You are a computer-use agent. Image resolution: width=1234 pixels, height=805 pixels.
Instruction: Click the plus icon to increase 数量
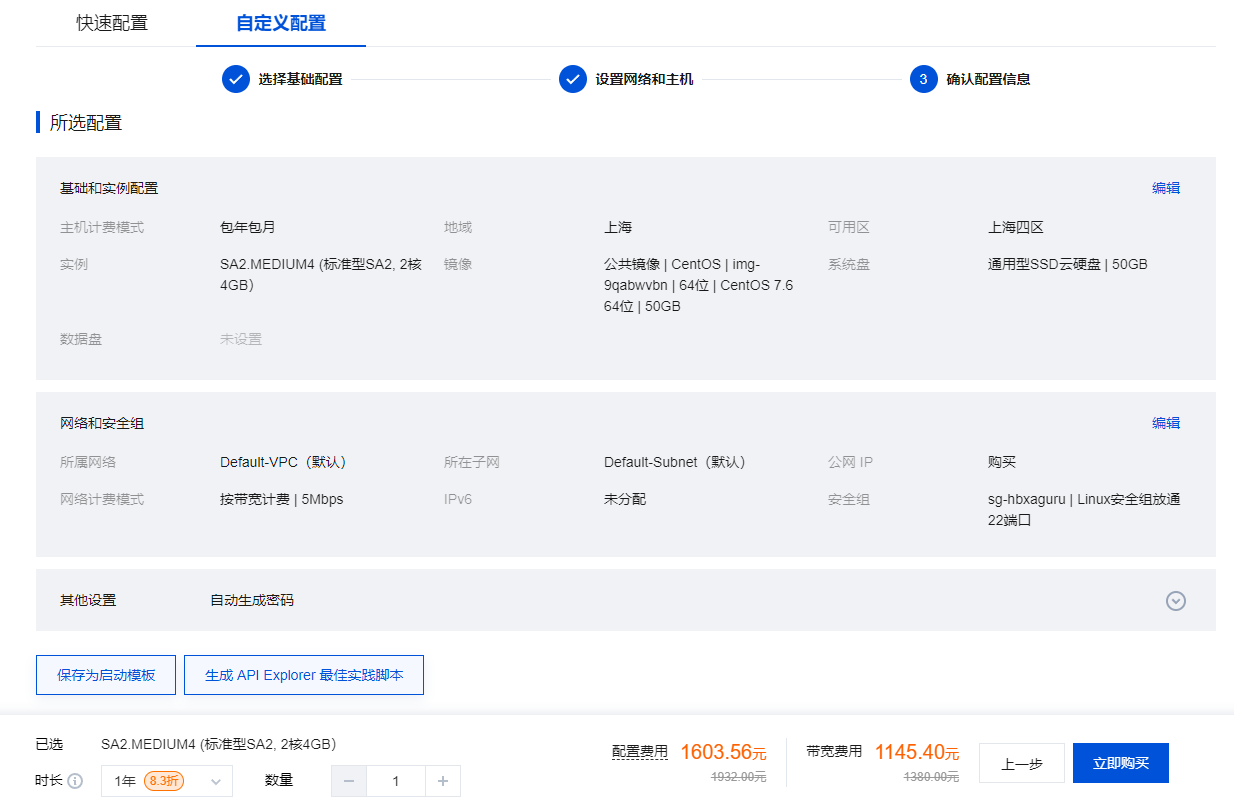coord(443,781)
